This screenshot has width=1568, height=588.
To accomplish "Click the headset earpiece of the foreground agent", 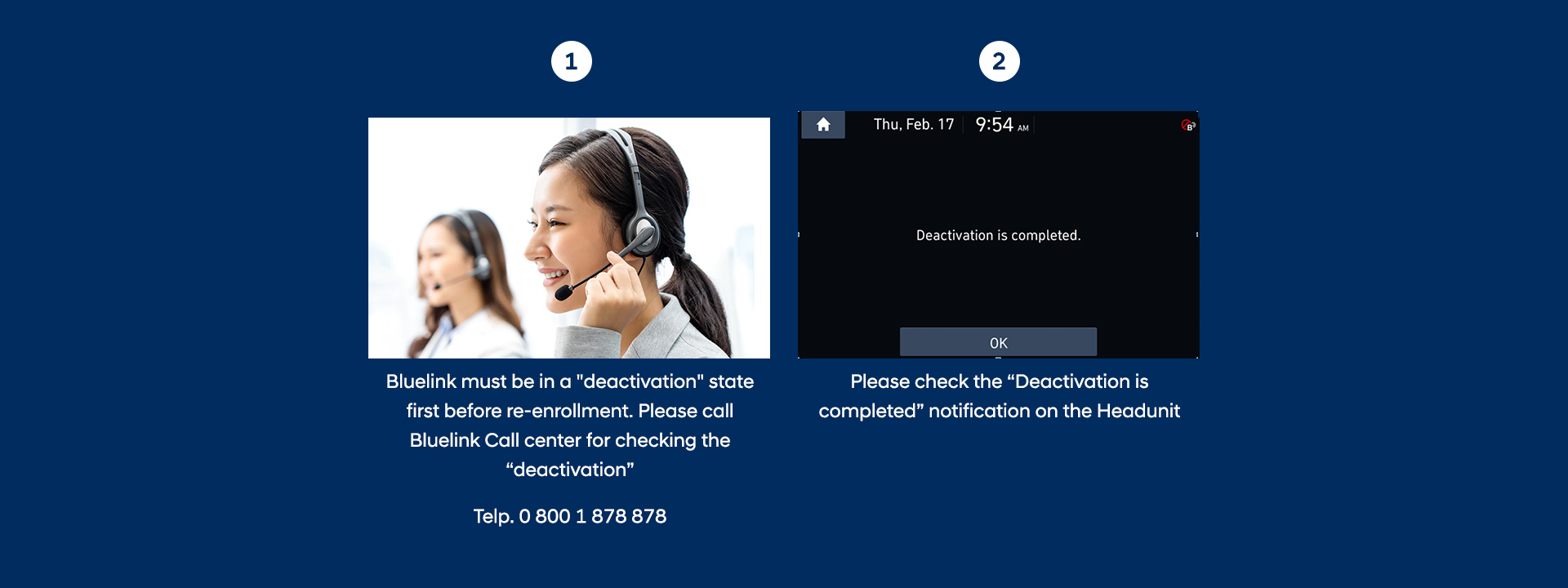I will [x=642, y=237].
